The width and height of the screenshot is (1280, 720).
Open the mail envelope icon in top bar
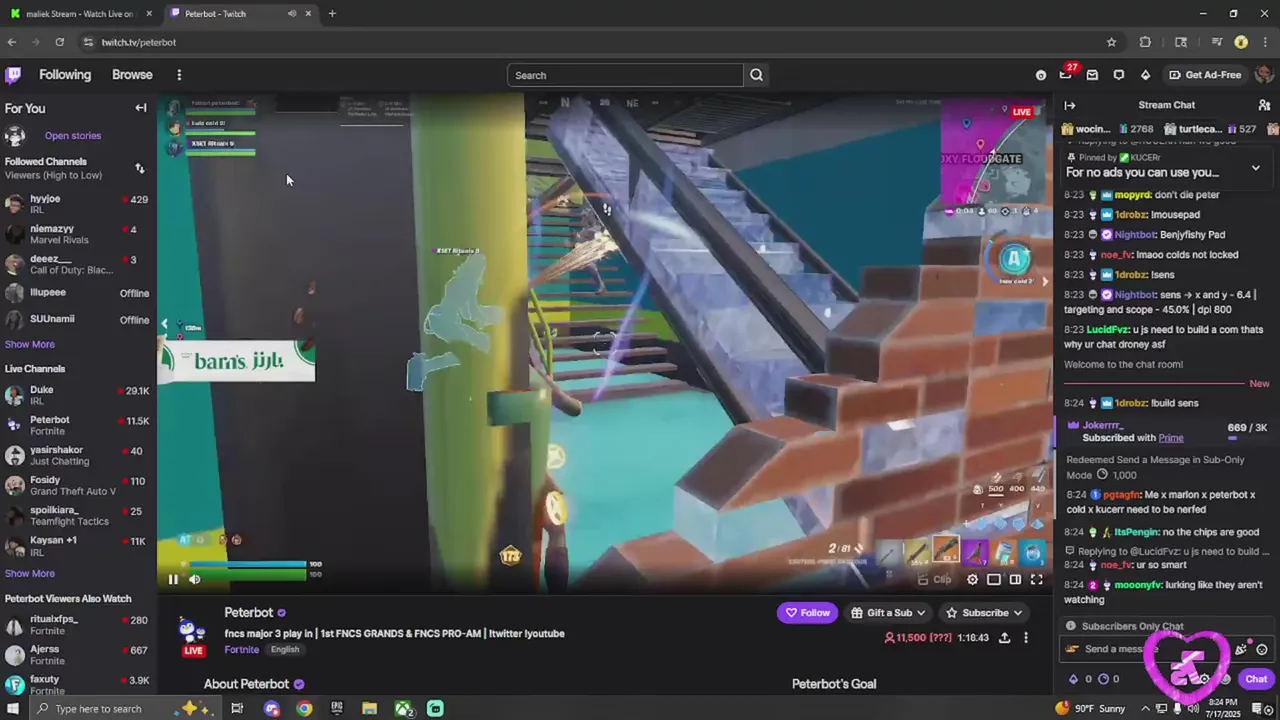[1092, 75]
